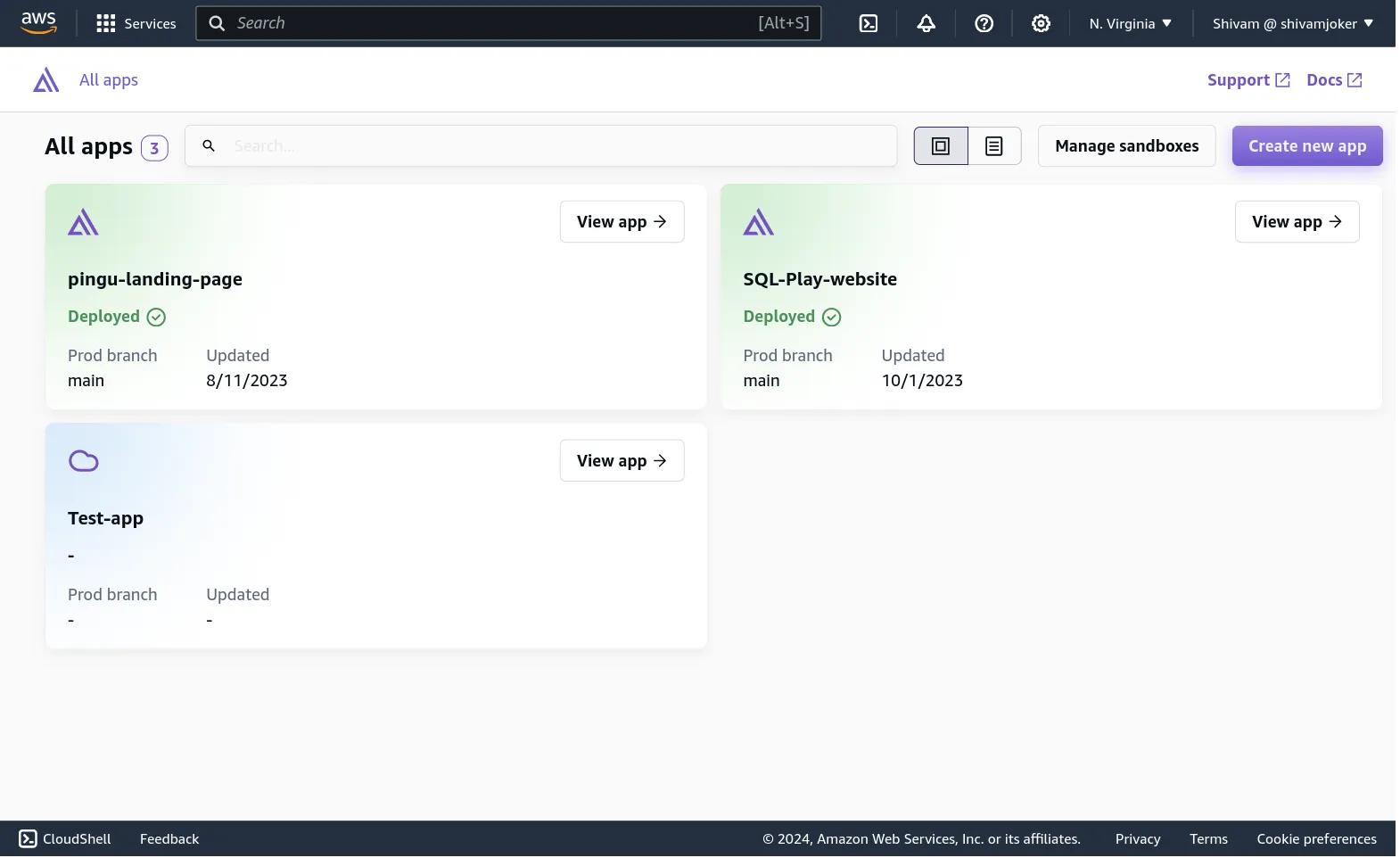The image size is (1400, 858).
Task: Click the Test-app title
Action: click(105, 518)
